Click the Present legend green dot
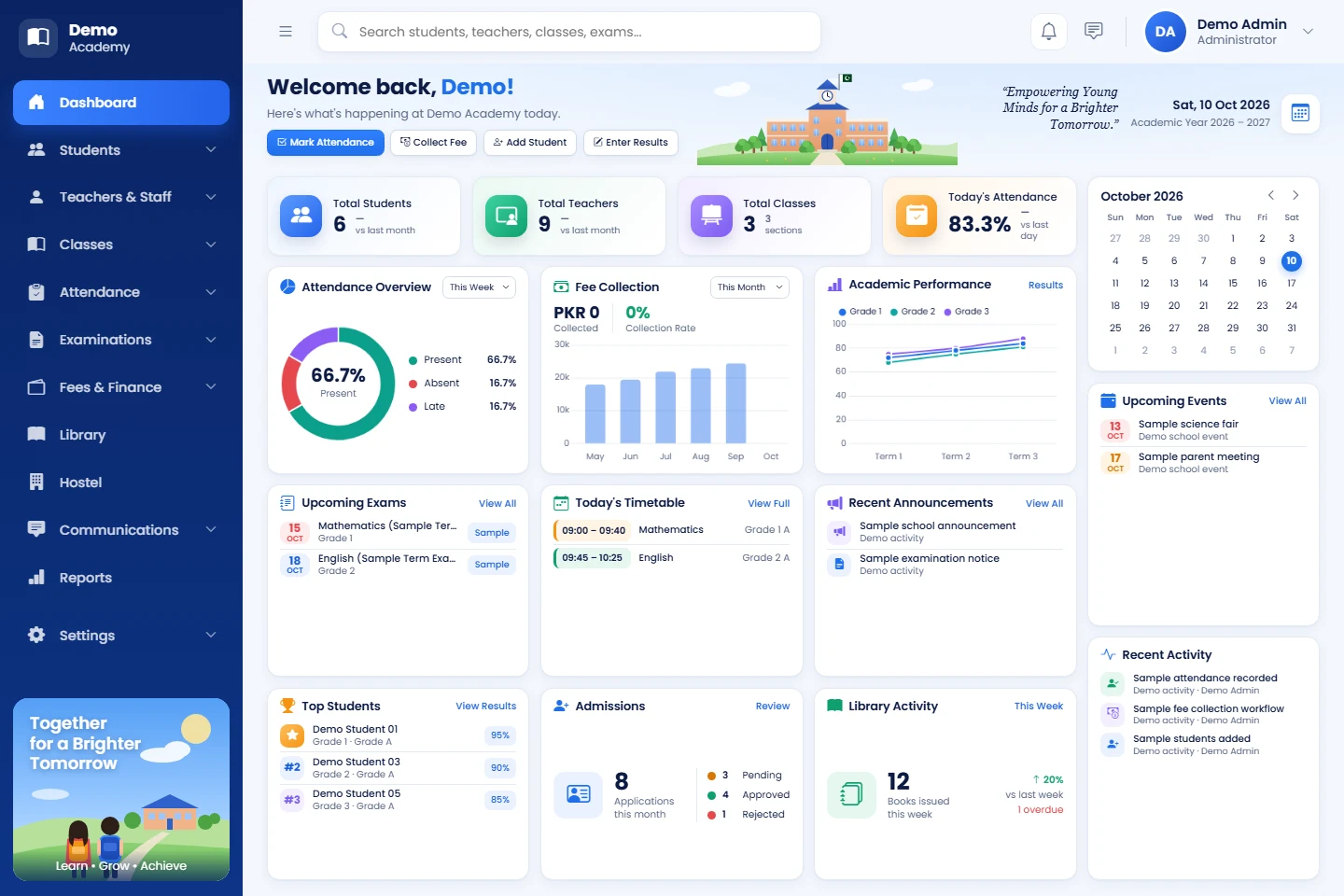Viewport: 1344px width, 896px height. tap(413, 360)
